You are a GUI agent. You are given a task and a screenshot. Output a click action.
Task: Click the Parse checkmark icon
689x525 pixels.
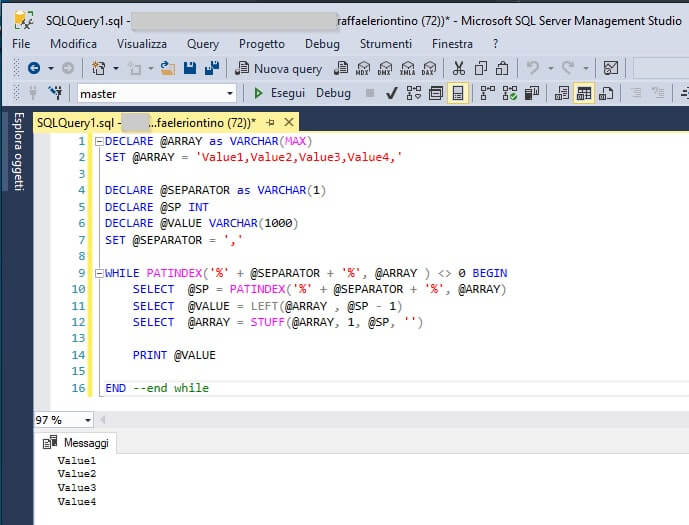[x=392, y=93]
